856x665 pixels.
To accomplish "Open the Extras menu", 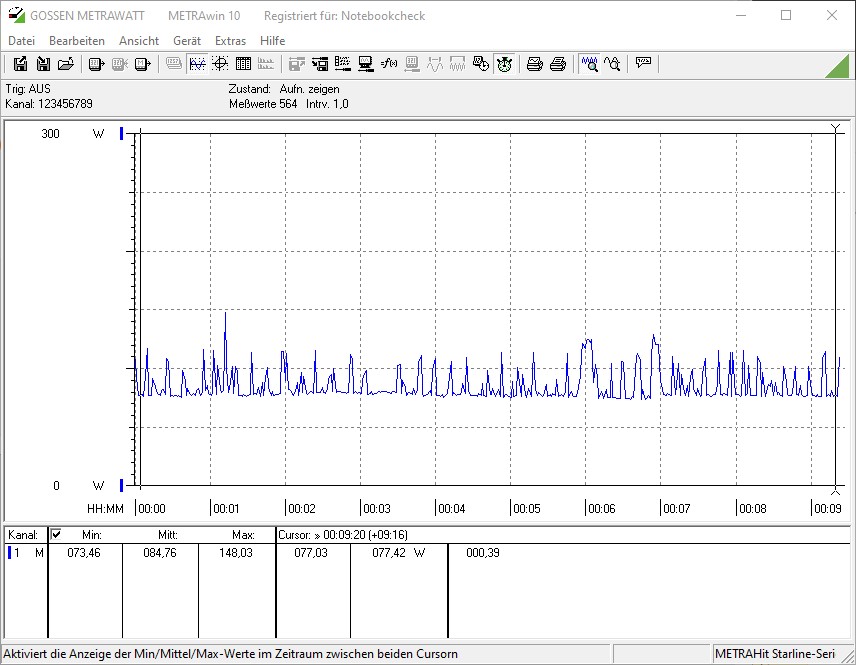I will (230, 41).
